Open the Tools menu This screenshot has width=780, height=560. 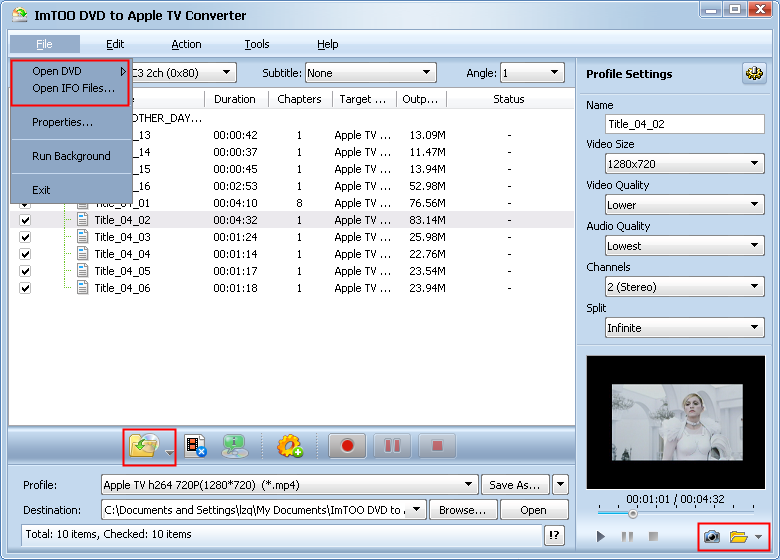point(257,44)
